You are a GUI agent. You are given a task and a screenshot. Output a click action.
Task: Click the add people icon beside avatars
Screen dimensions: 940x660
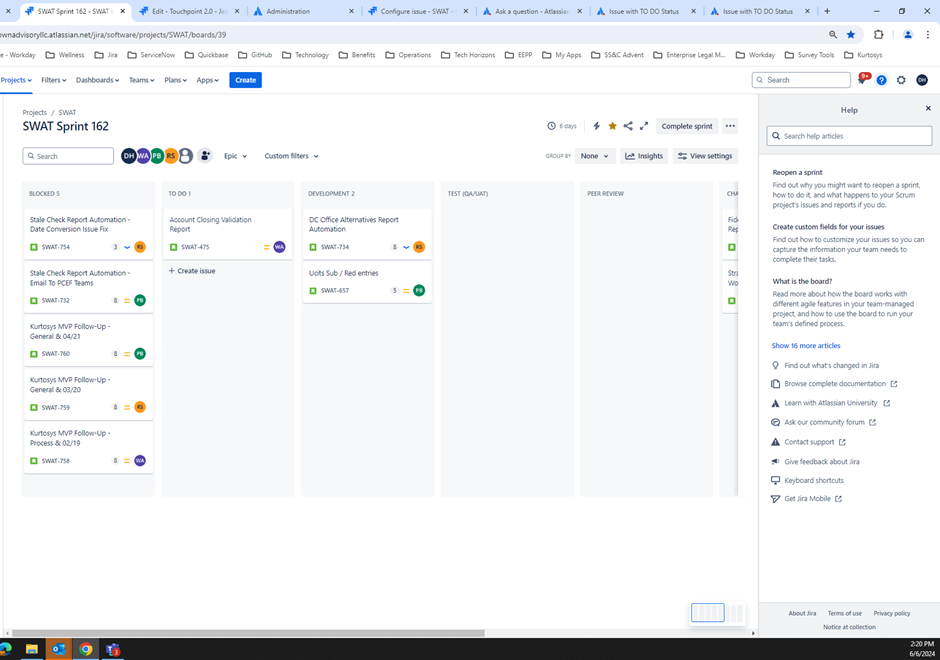click(205, 156)
